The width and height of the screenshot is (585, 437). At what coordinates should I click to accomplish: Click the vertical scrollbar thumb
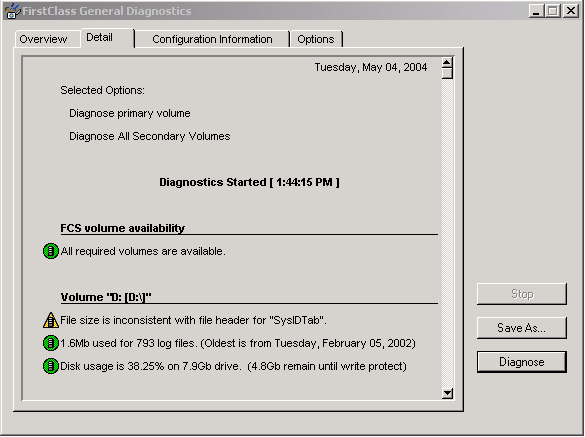tap(447, 74)
